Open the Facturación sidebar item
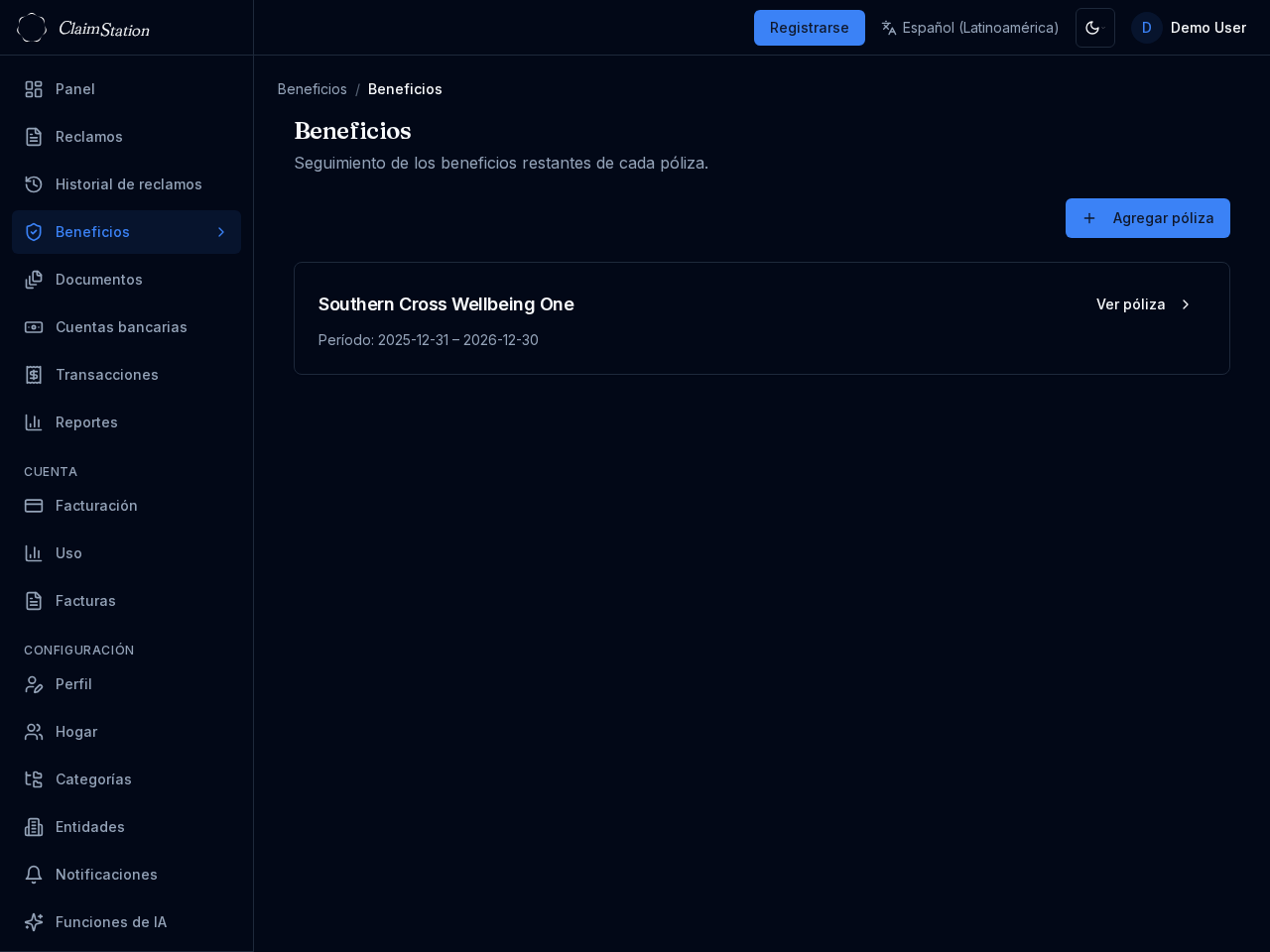The height and width of the screenshot is (952, 1270). (x=96, y=506)
